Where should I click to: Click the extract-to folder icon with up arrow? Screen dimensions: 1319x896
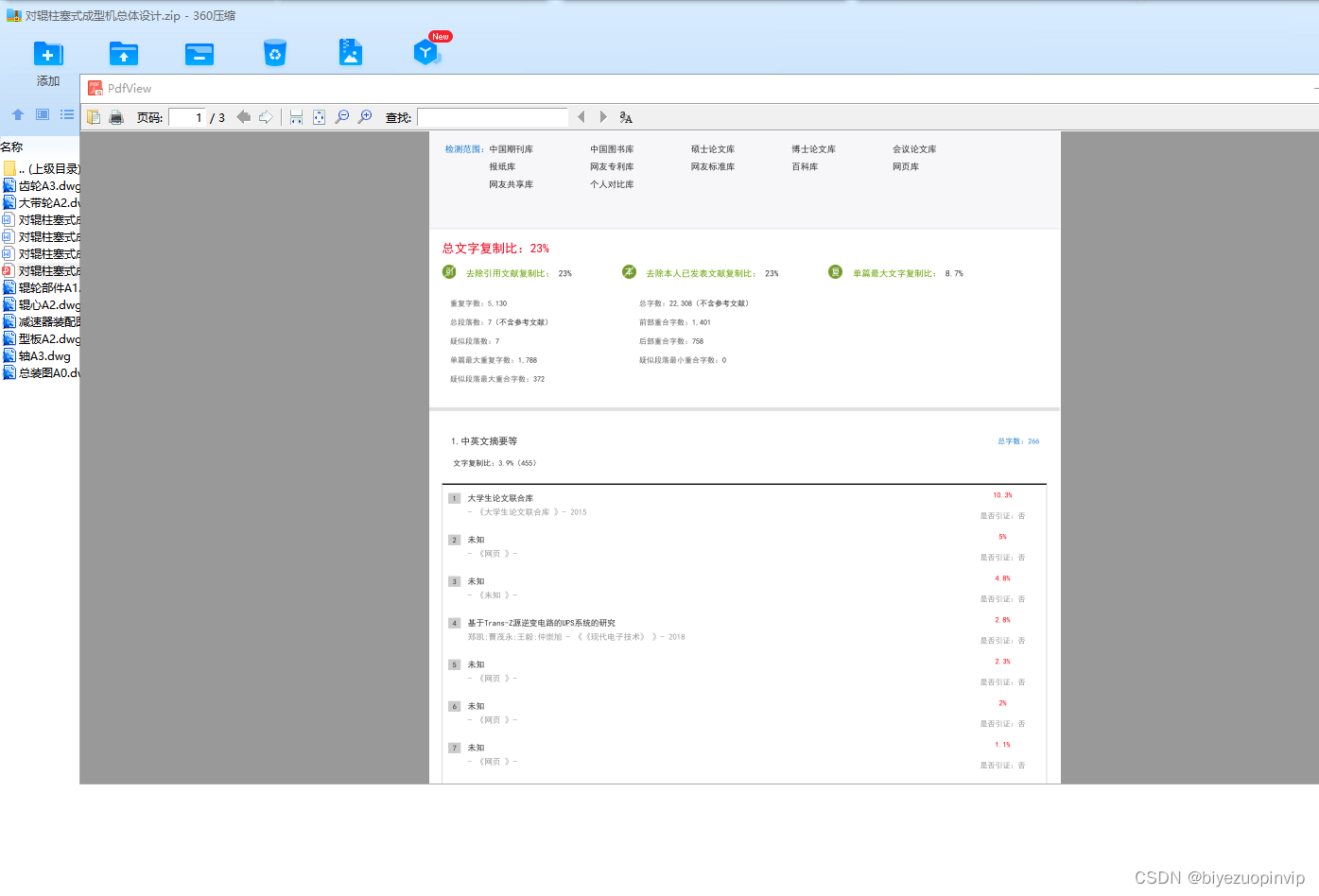pos(124,54)
